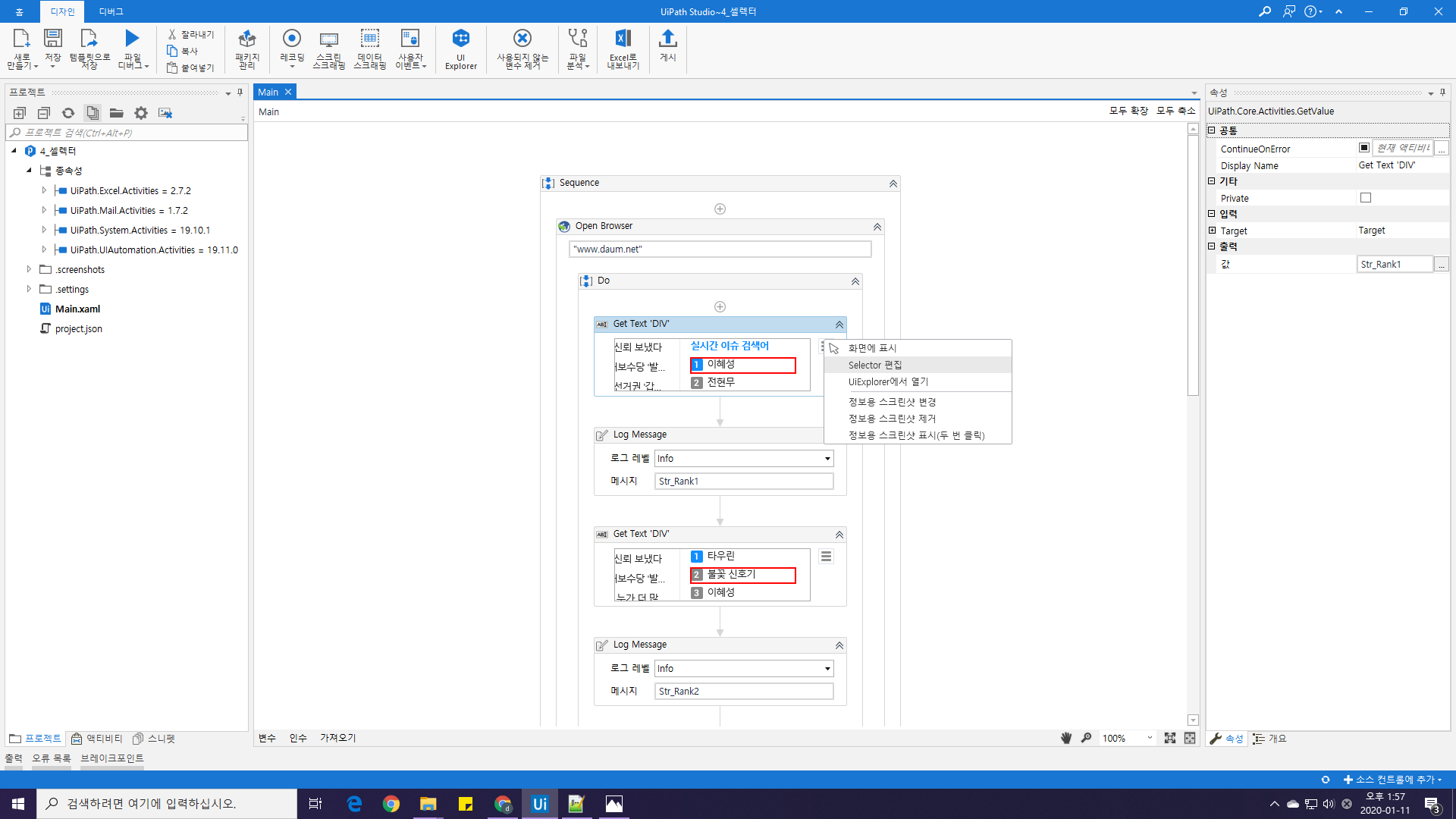Collapse the Open Browser activity
Image resolution: width=1456 pixels, height=819 pixels.
click(x=877, y=227)
